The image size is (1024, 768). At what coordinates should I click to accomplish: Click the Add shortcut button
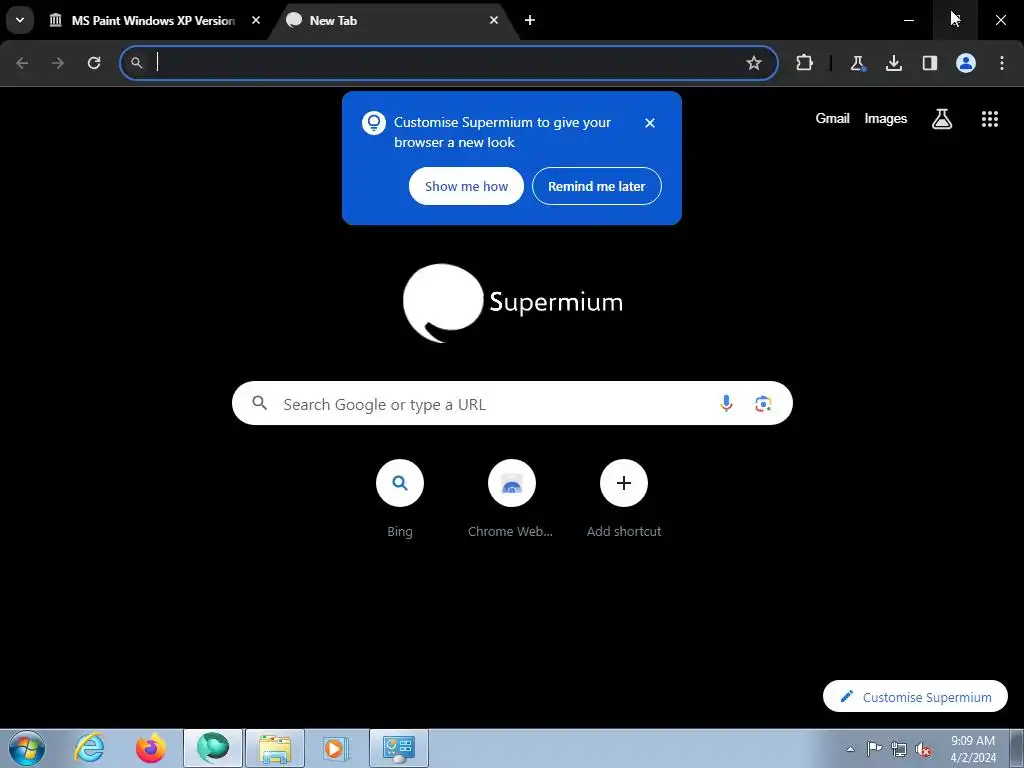point(624,499)
